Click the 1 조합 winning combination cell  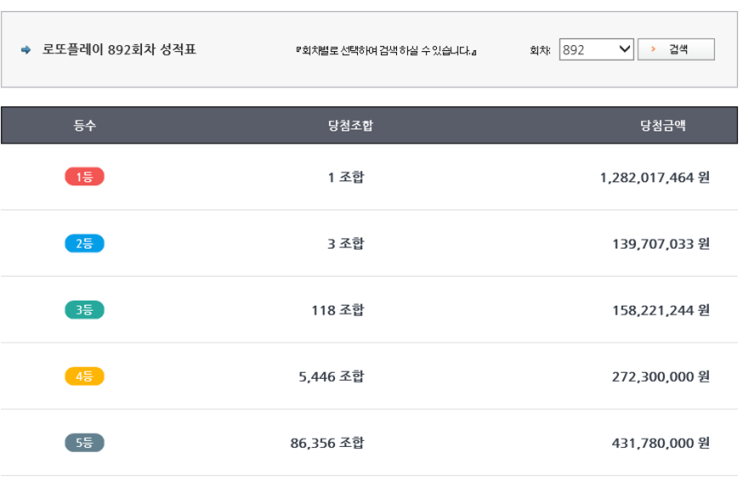pos(346,177)
